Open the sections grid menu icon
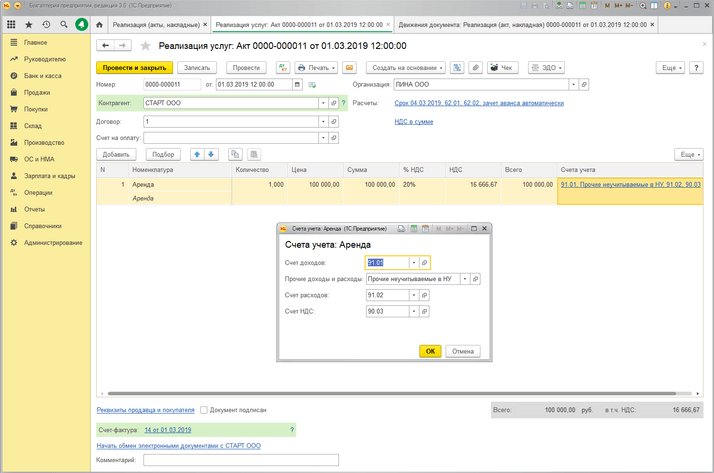 pyautogui.click(x=11, y=23)
